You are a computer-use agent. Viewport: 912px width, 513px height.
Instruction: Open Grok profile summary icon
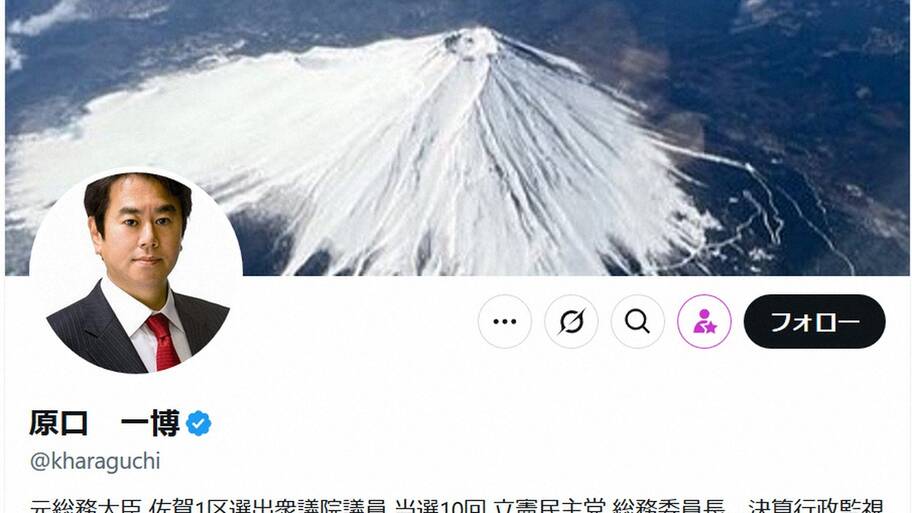pos(571,322)
